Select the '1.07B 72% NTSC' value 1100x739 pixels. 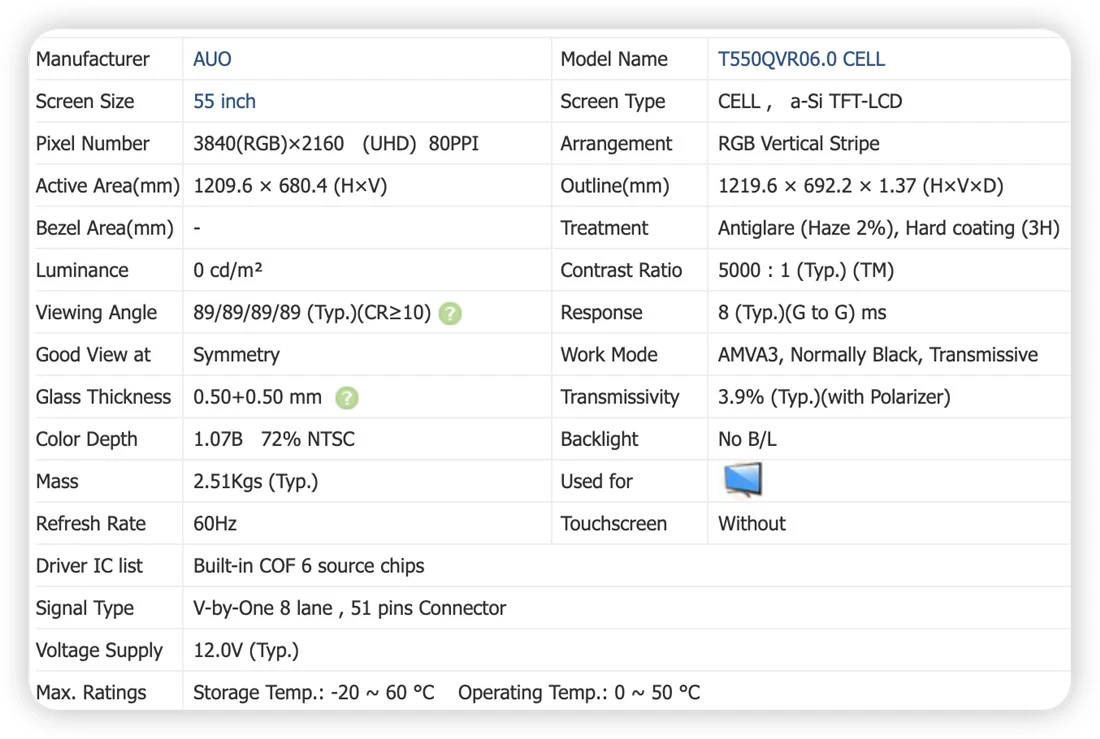[274, 439]
